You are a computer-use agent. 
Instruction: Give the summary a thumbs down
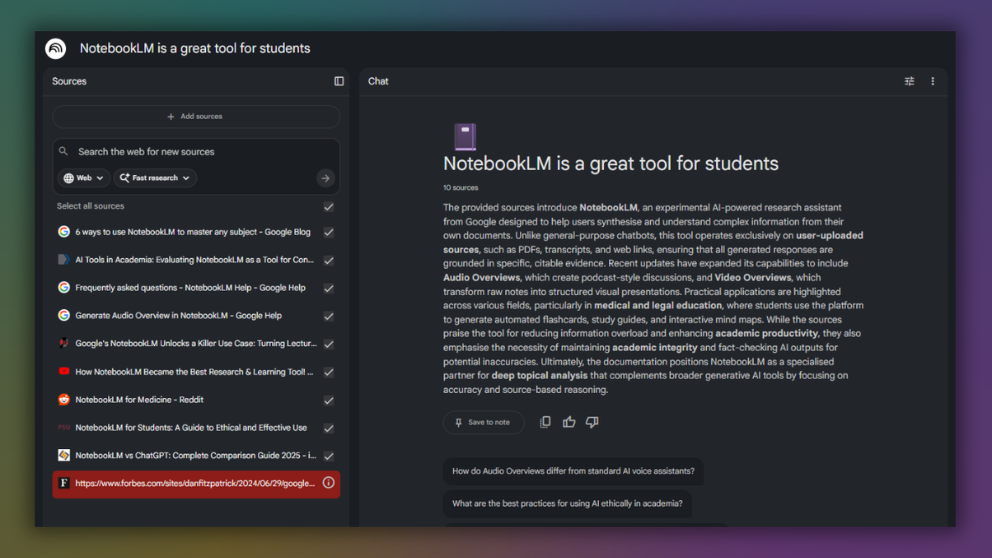(x=592, y=422)
